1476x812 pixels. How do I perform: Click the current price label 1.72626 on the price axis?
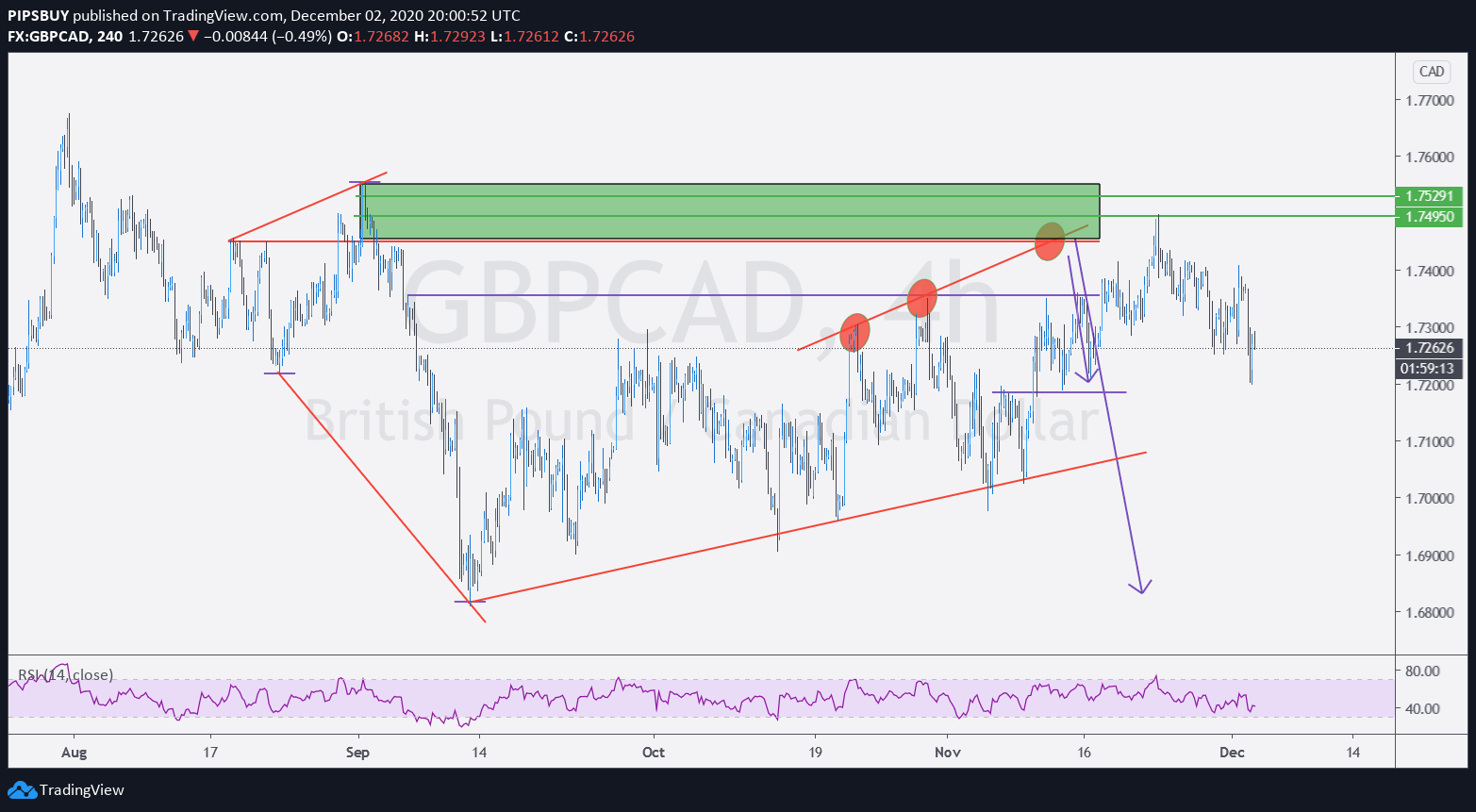(x=1430, y=348)
